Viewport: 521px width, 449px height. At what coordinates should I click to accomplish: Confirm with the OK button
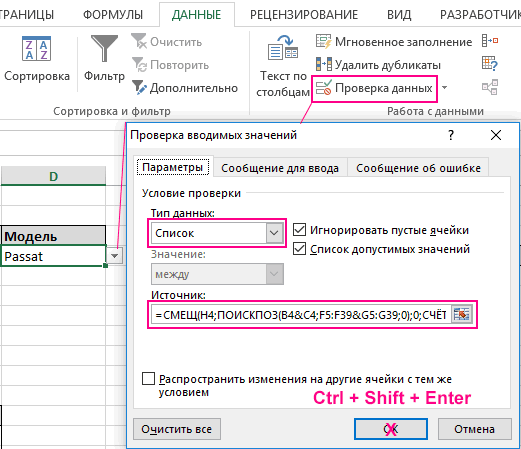[x=391, y=429]
